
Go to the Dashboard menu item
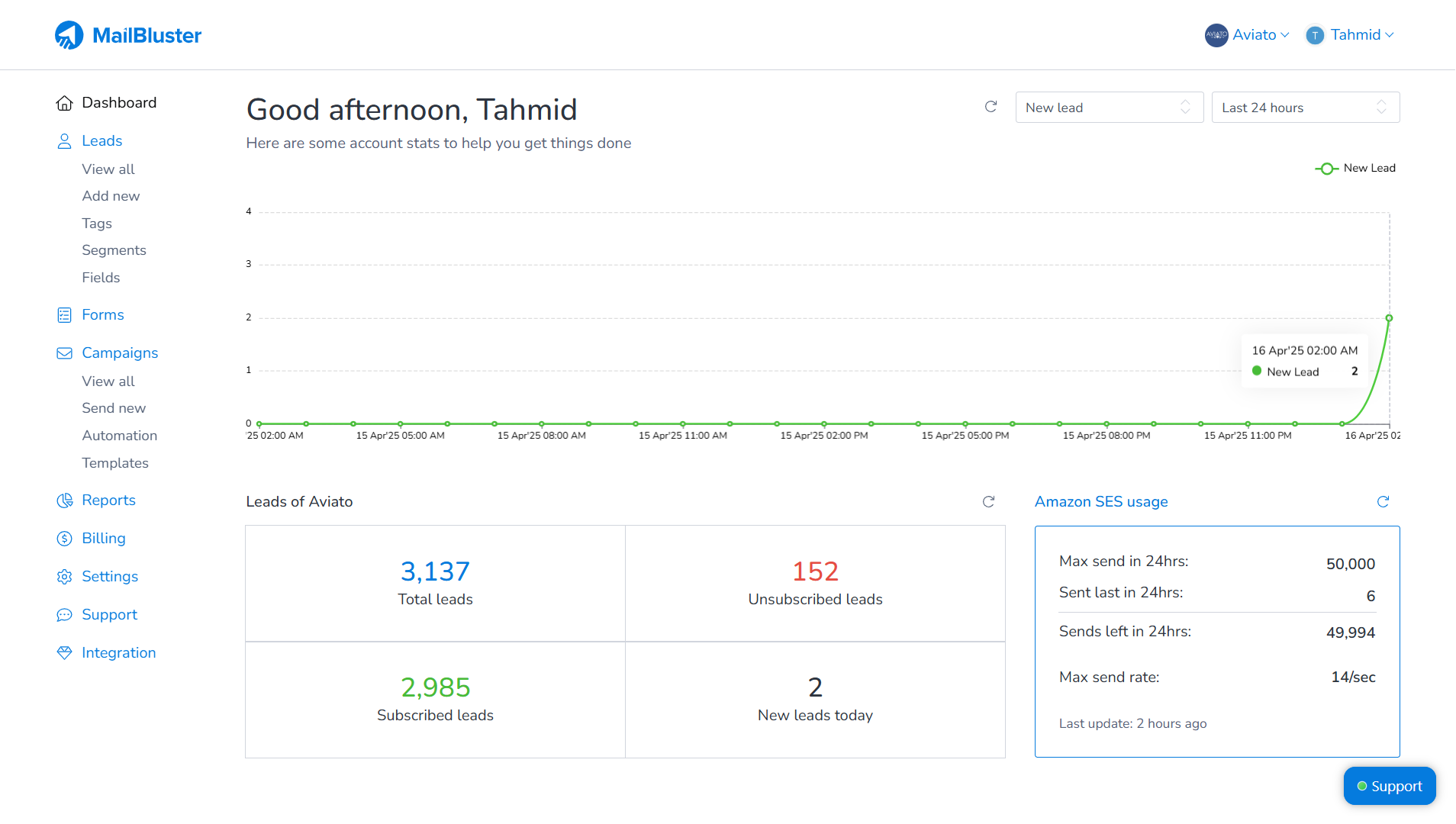click(119, 102)
